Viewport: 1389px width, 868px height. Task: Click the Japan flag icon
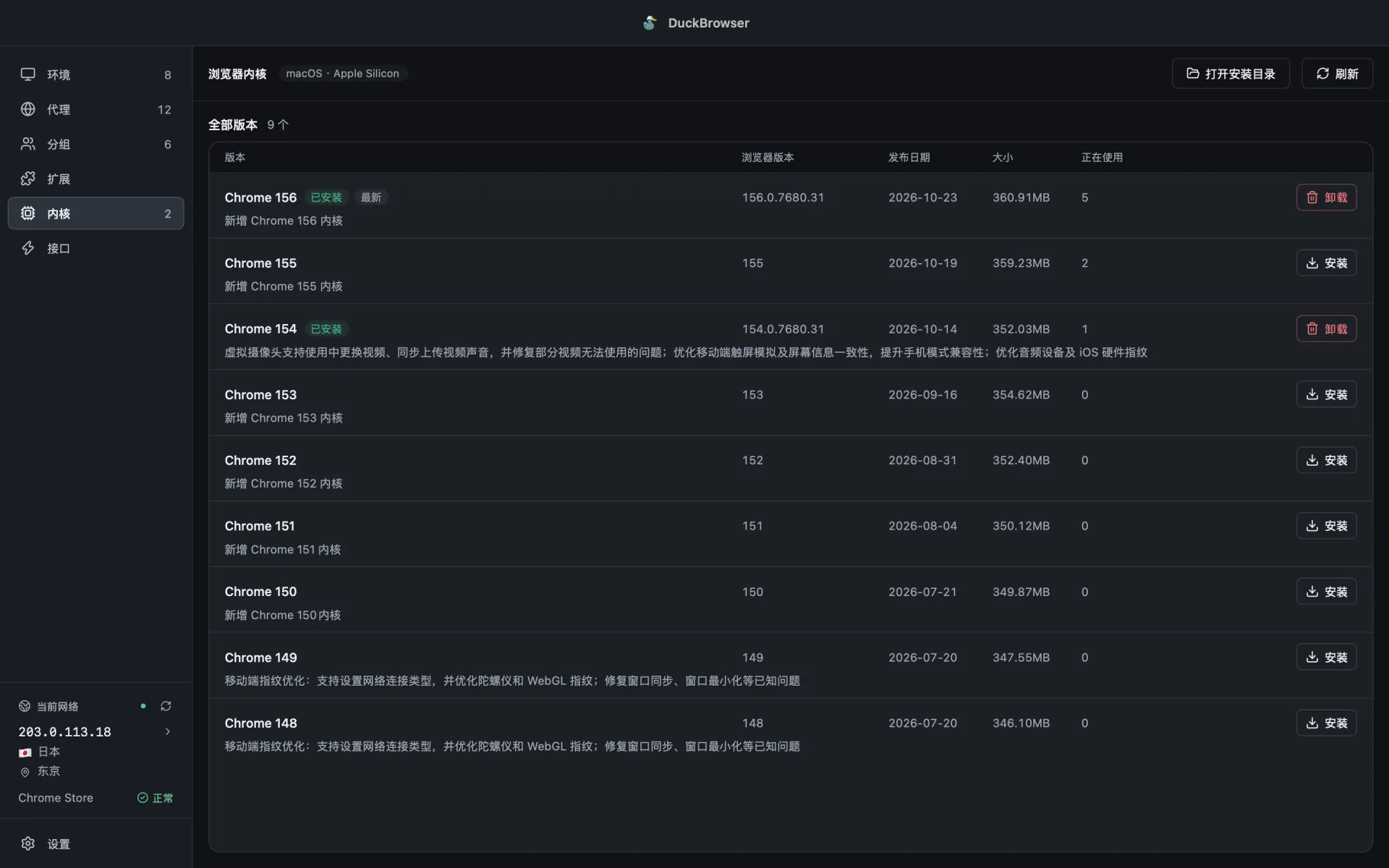[x=25, y=752]
